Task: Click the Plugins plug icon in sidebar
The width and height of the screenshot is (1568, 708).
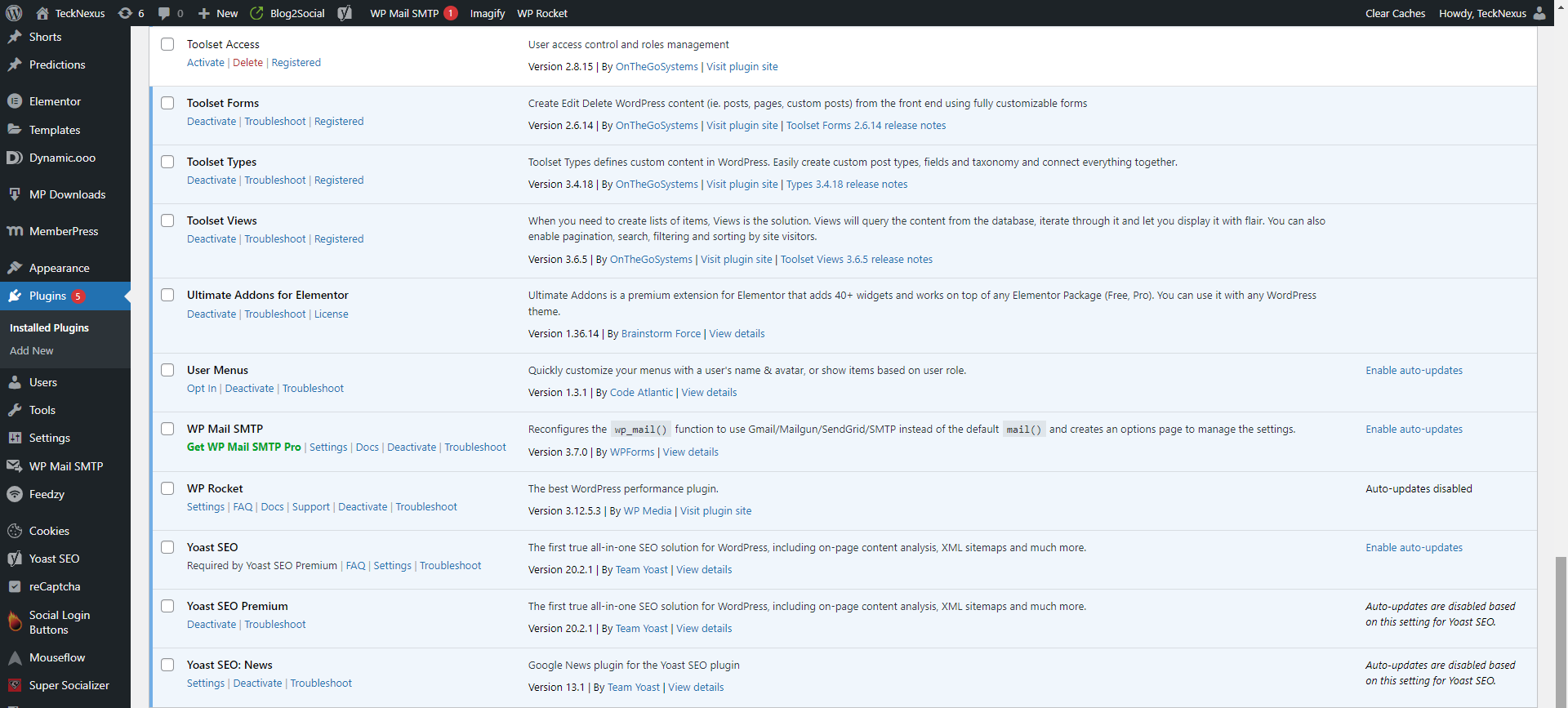Action: pos(15,296)
